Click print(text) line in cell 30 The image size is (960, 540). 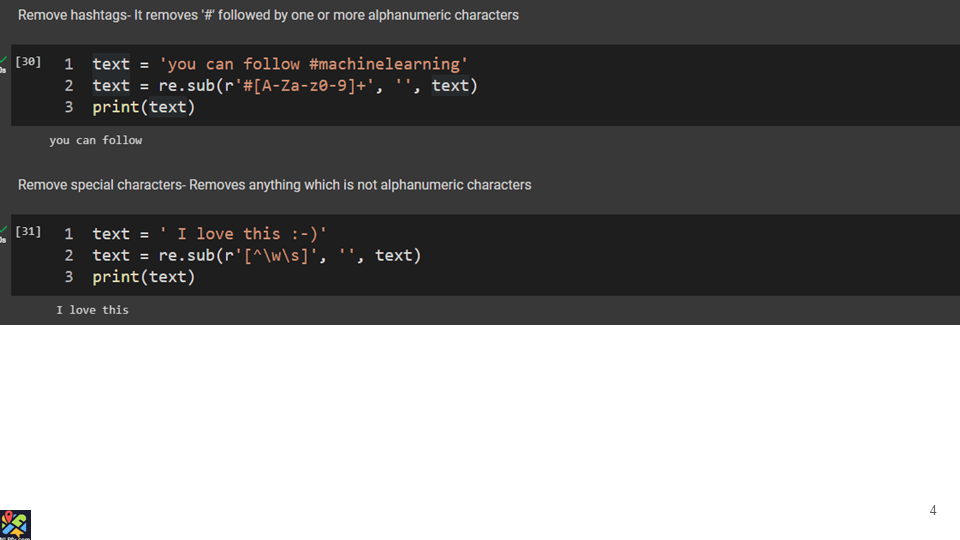(x=143, y=107)
